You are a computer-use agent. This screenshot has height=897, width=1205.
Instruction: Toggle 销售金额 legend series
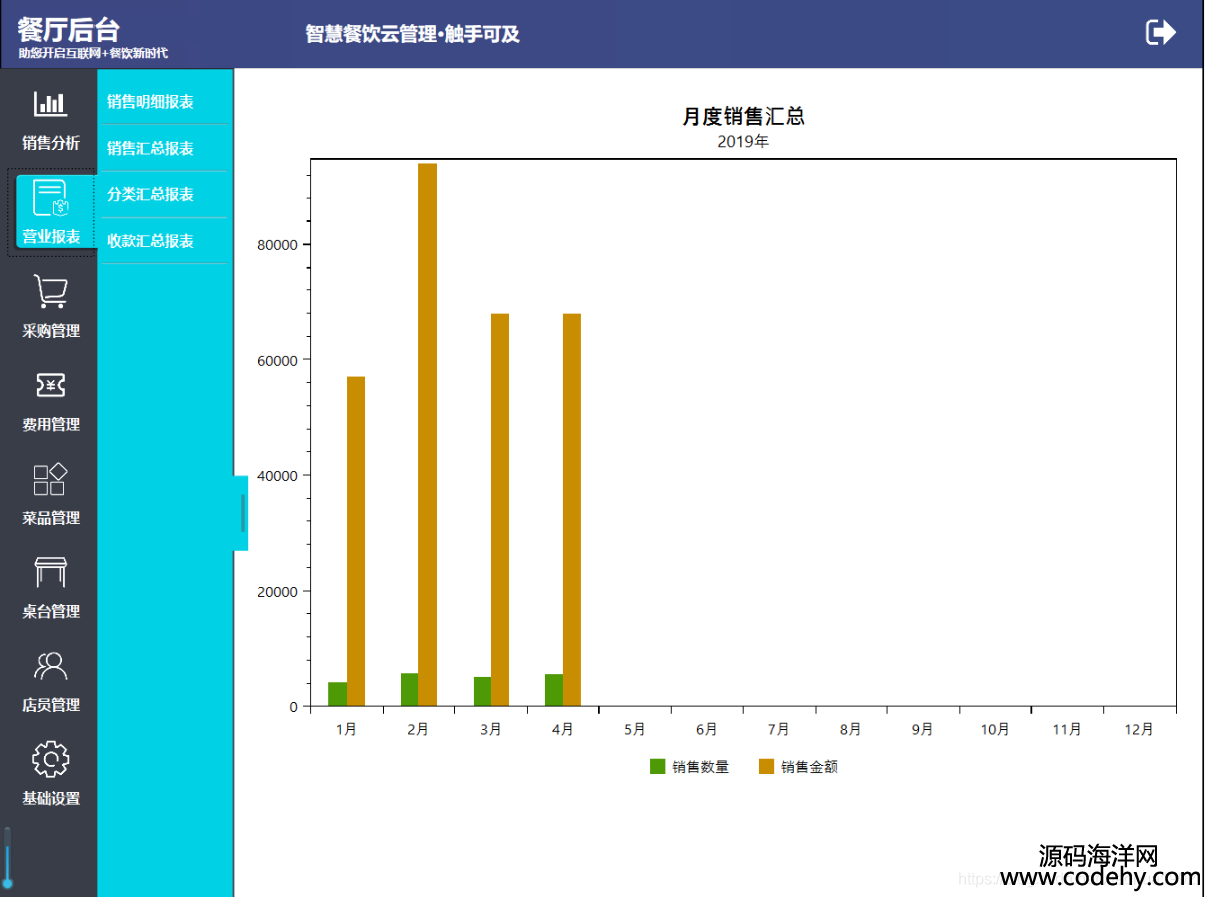pyautogui.click(x=798, y=767)
